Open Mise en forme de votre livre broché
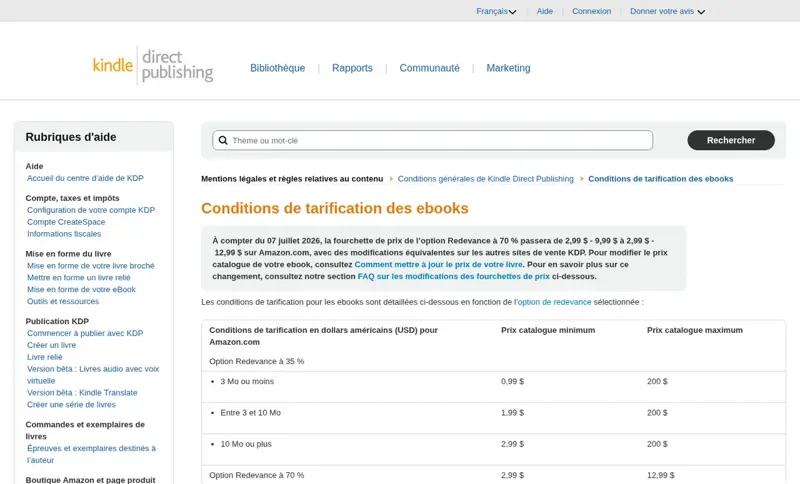The image size is (800, 484). click(x=90, y=266)
